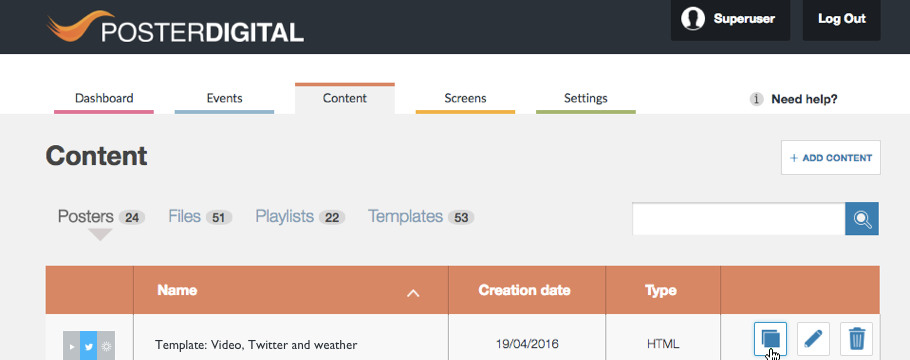Click the info icon beside Need help
This screenshot has width=910, height=360.
(756, 99)
